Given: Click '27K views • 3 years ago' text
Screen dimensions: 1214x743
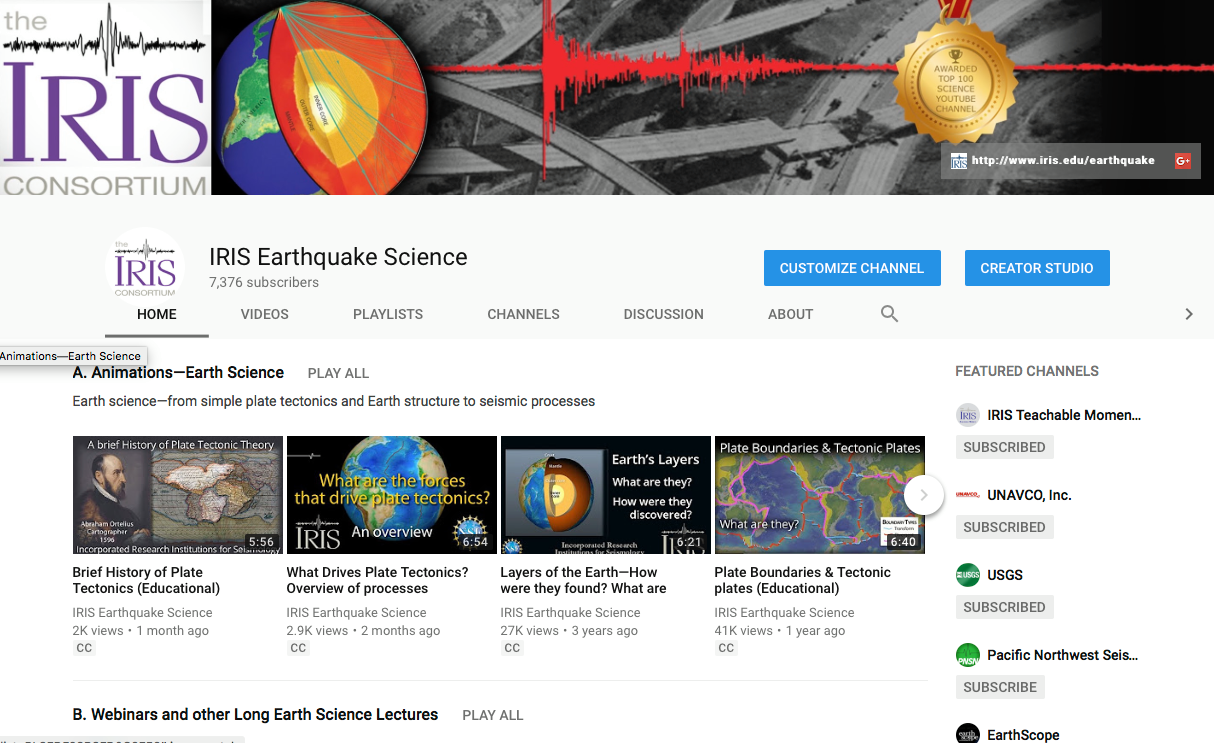Looking at the screenshot, I should pos(569,631).
